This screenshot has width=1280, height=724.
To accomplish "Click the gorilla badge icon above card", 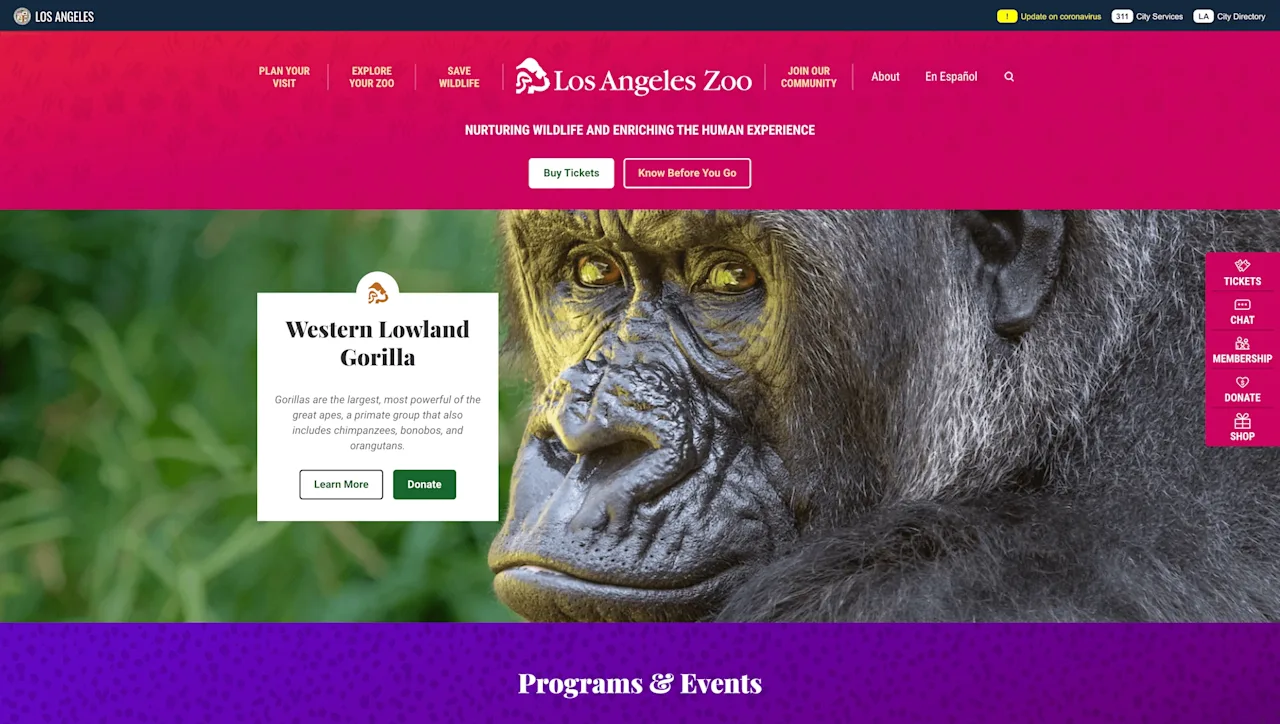I will coord(378,293).
